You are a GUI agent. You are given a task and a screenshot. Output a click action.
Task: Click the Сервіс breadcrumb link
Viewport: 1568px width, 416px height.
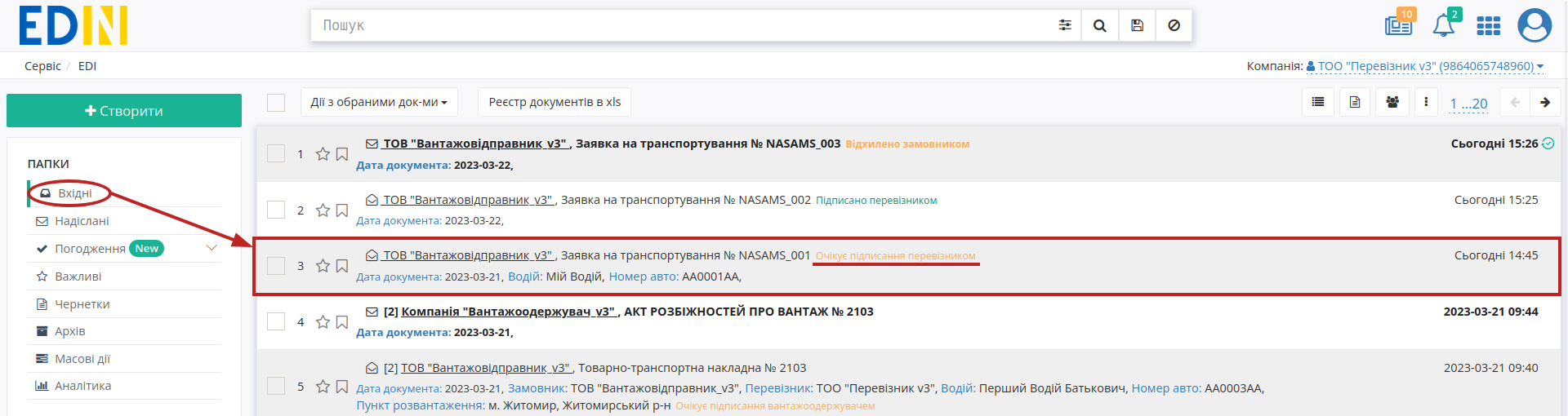tap(42, 66)
